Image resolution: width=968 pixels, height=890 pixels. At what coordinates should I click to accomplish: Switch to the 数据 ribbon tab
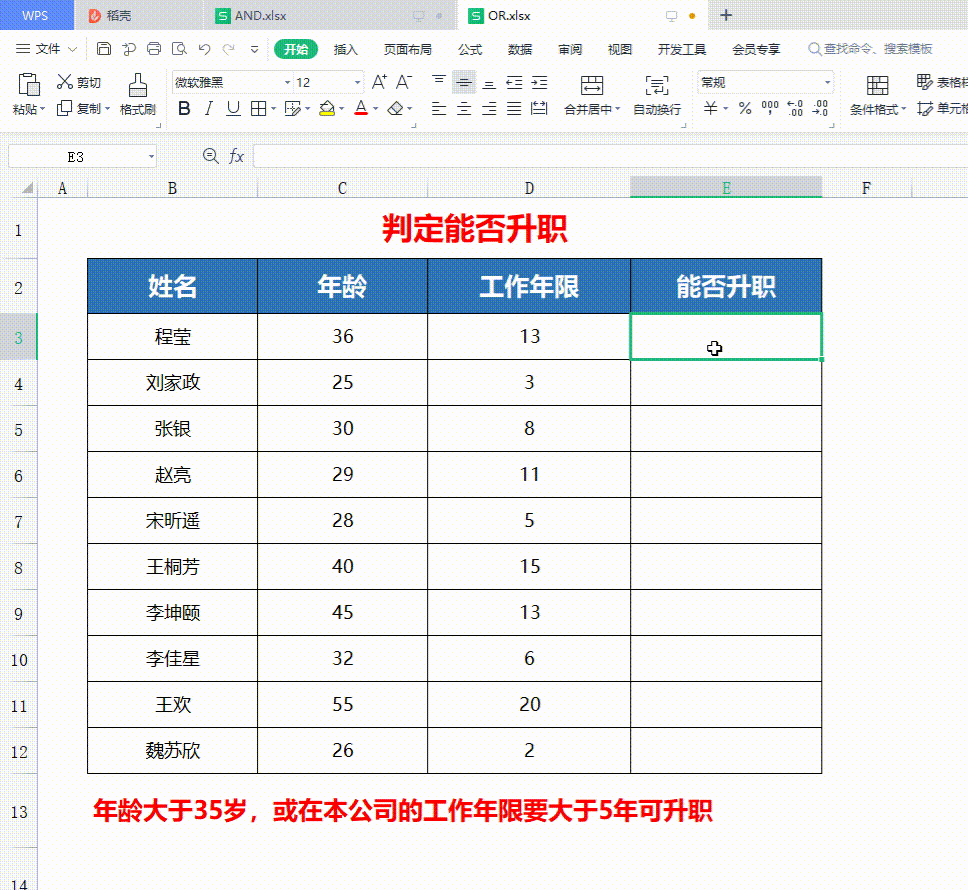click(520, 49)
